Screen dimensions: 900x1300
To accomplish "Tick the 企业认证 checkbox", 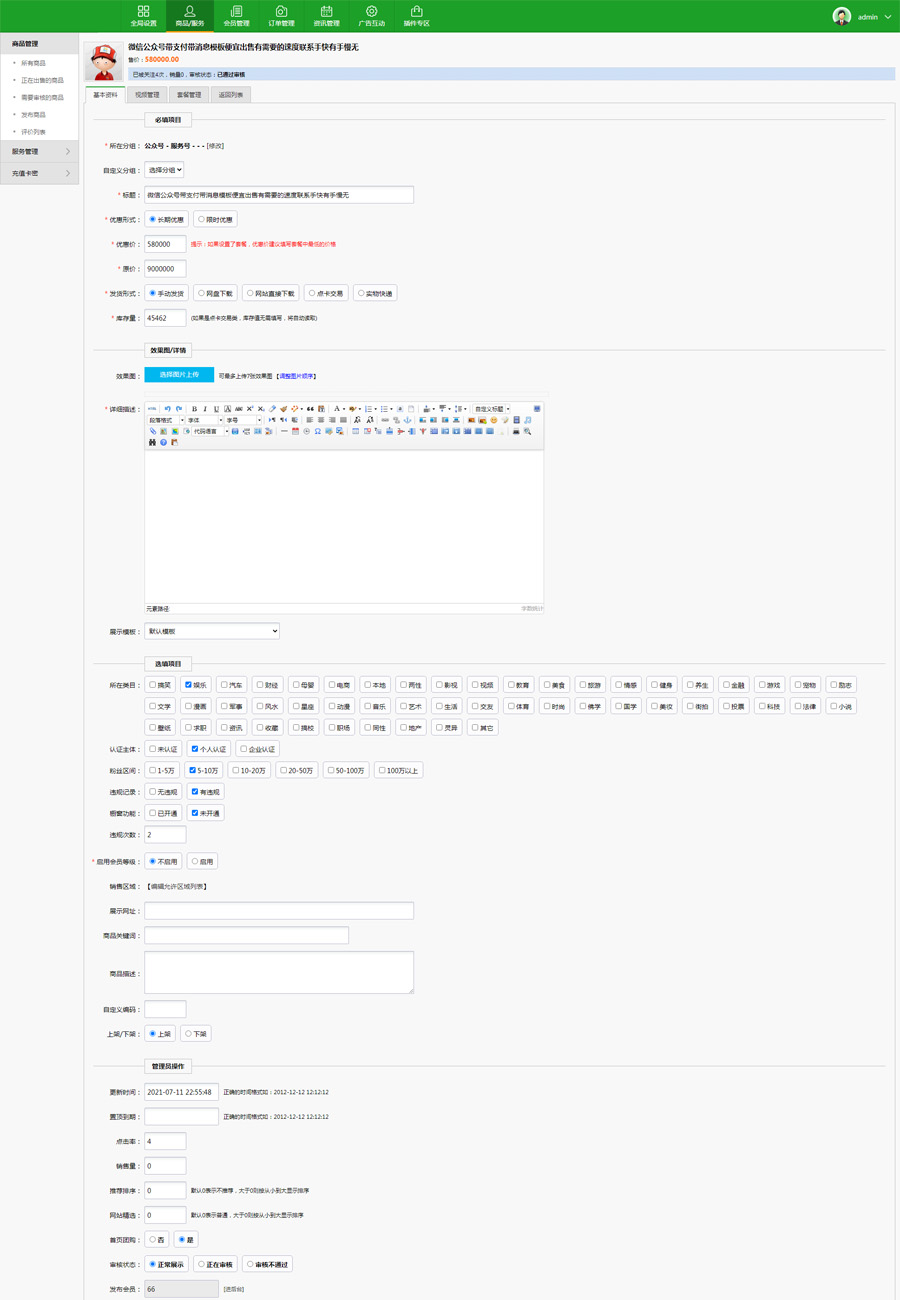I will click(x=243, y=749).
